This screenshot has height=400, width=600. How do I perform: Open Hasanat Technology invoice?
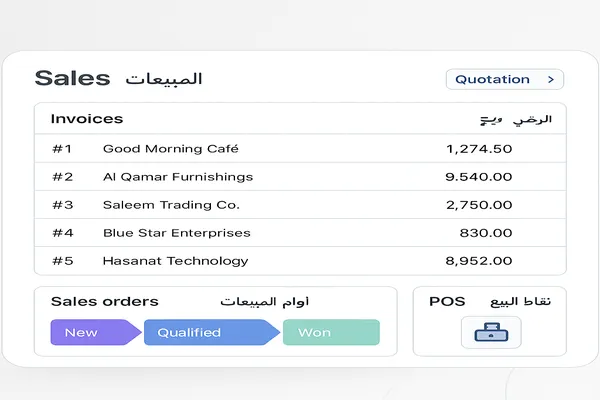coord(175,261)
